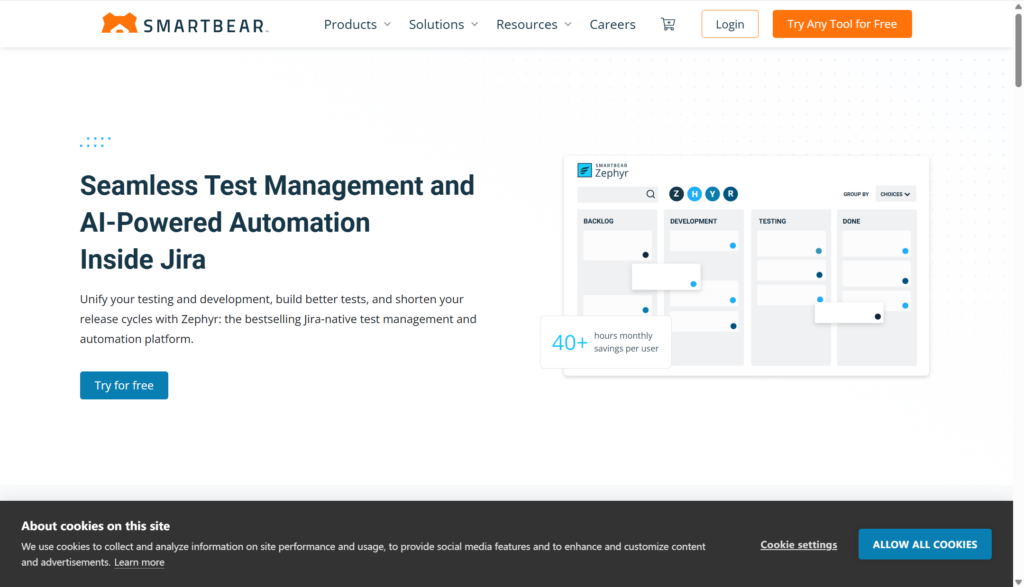Click the blue Try for free button
Viewport: 1024px width, 587px height.
click(x=124, y=385)
